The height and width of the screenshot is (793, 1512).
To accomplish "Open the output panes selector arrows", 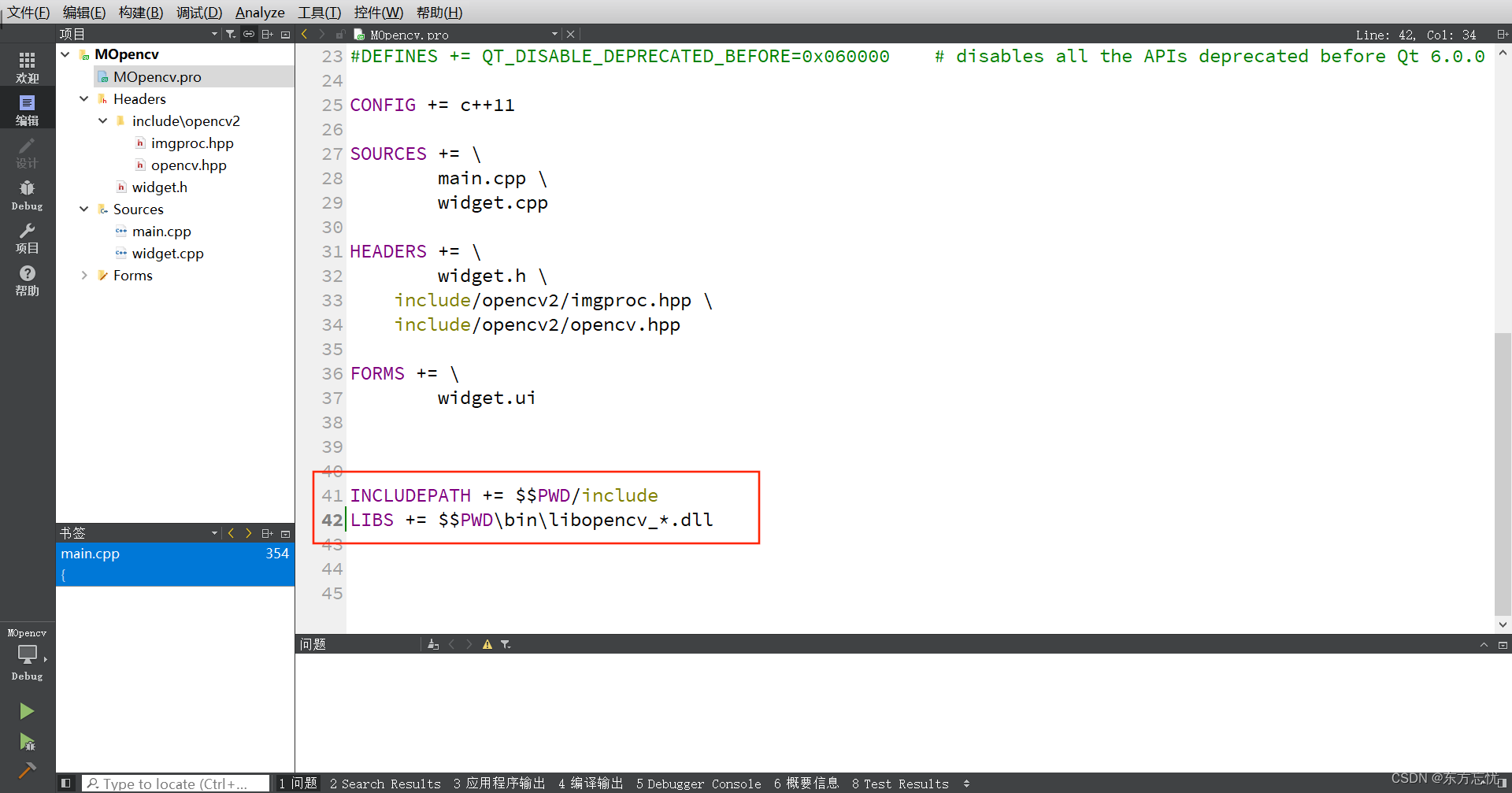I will 966,784.
